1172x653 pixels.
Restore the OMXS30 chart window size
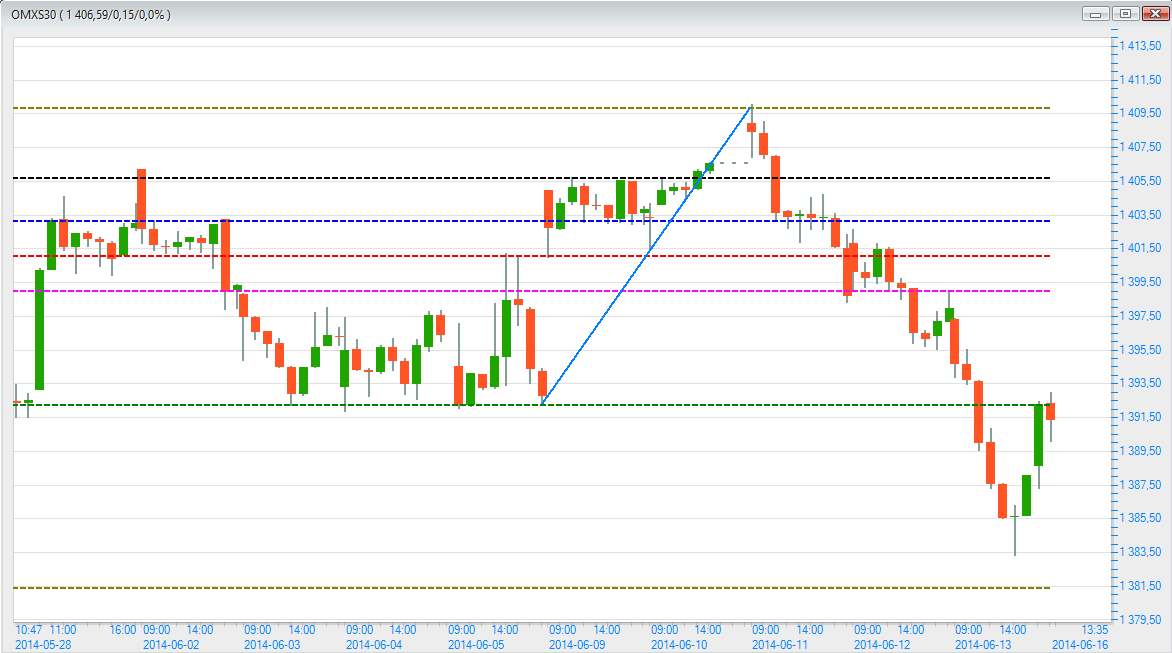click(1126, 14)
